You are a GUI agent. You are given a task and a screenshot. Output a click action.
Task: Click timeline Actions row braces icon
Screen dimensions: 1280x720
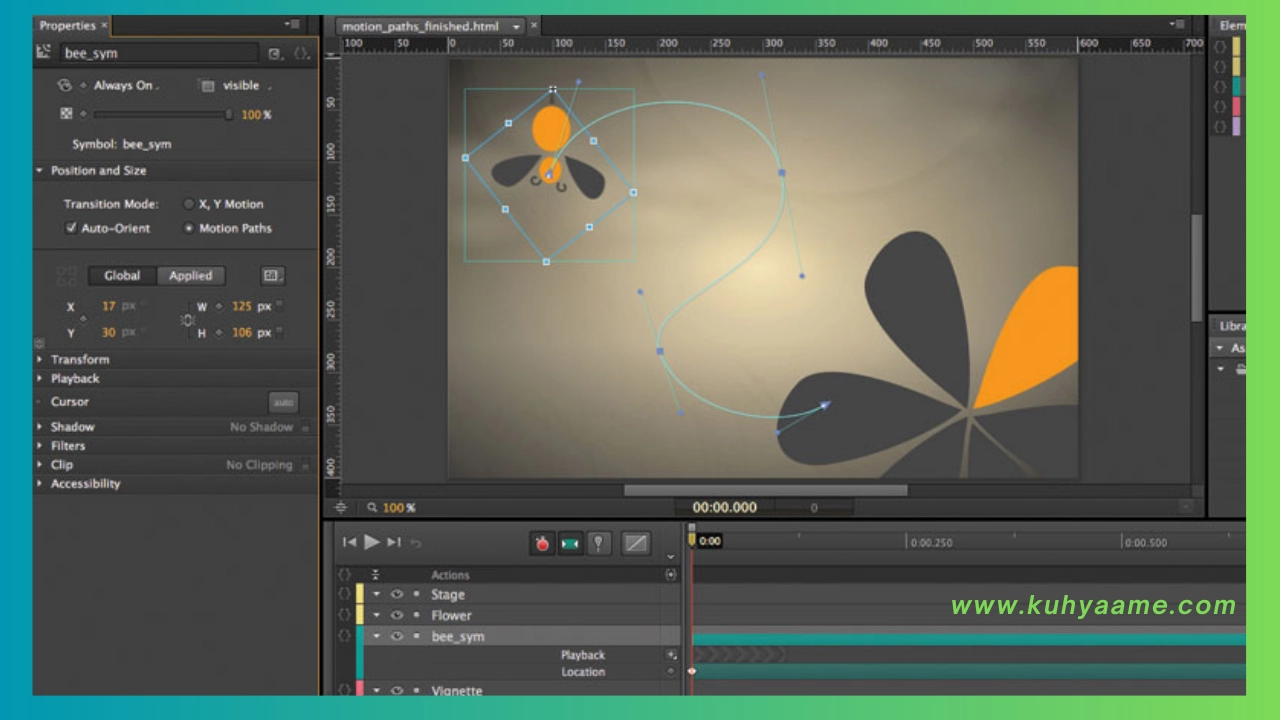345,575
